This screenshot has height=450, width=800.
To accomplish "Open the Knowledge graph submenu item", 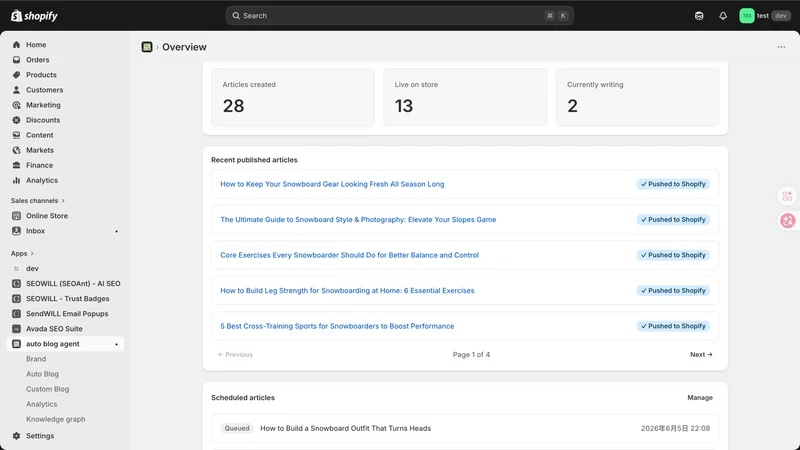I will click(56, 419).
